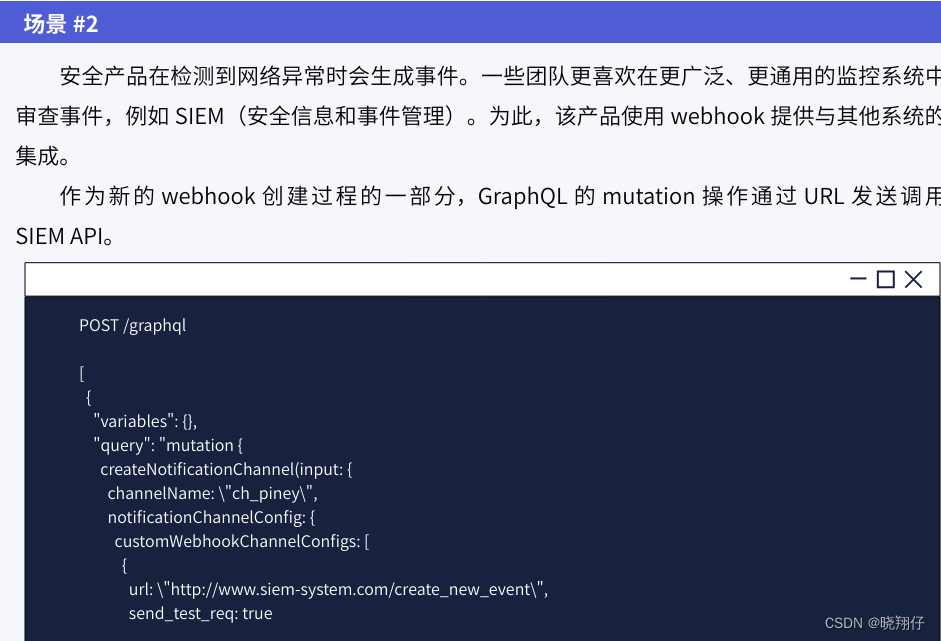941x641 pixels.
Task: Click the empty white title bar of the code window
Action: pos(430,280)
